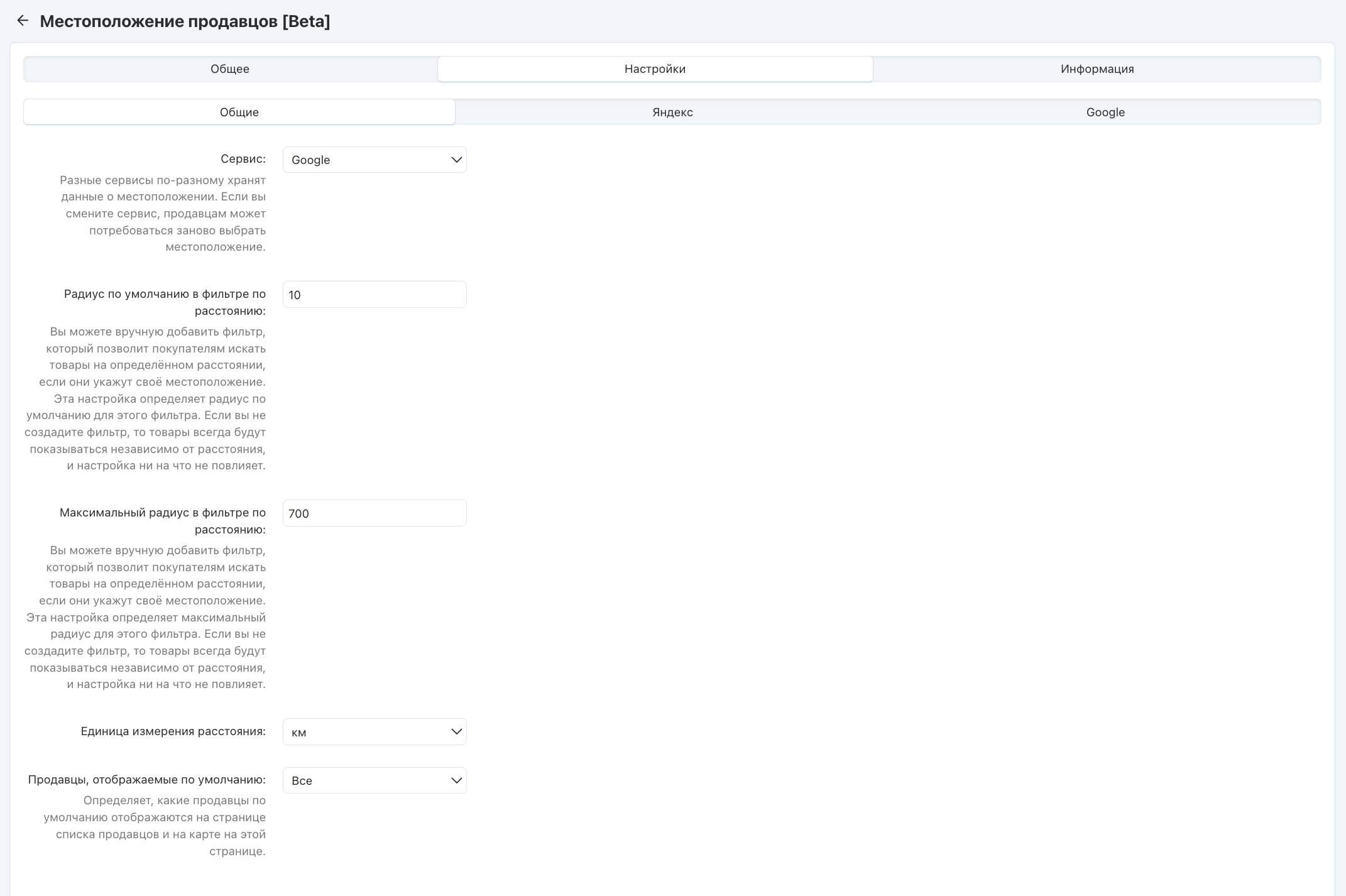1346x896 pixels.
Task: Open the default vendors dropdown showing Все
Action: click(x=364, y=780)
